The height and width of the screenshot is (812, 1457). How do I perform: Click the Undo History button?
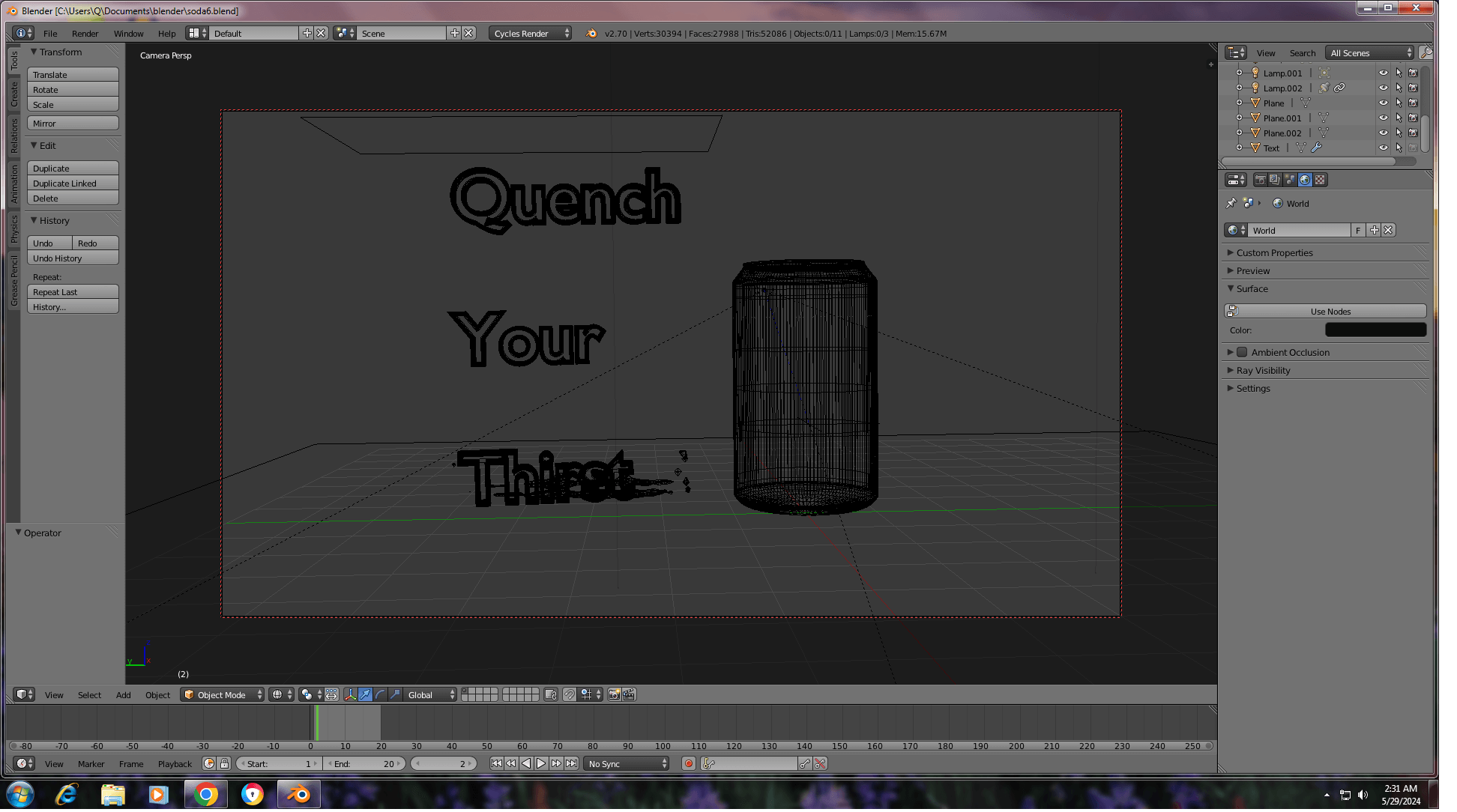pyautogui.click(x=73, y=258)
